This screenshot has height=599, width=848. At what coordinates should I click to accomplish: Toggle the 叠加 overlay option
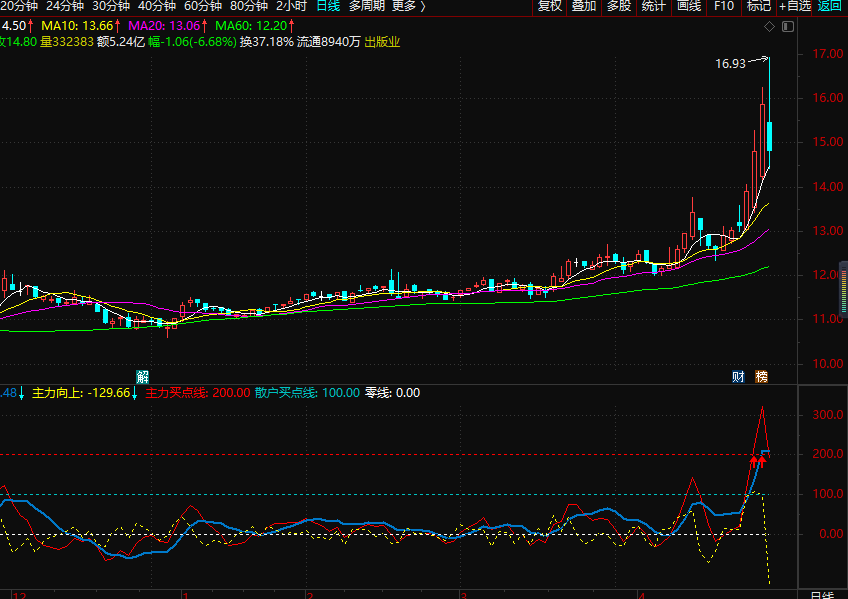[584, 6]
